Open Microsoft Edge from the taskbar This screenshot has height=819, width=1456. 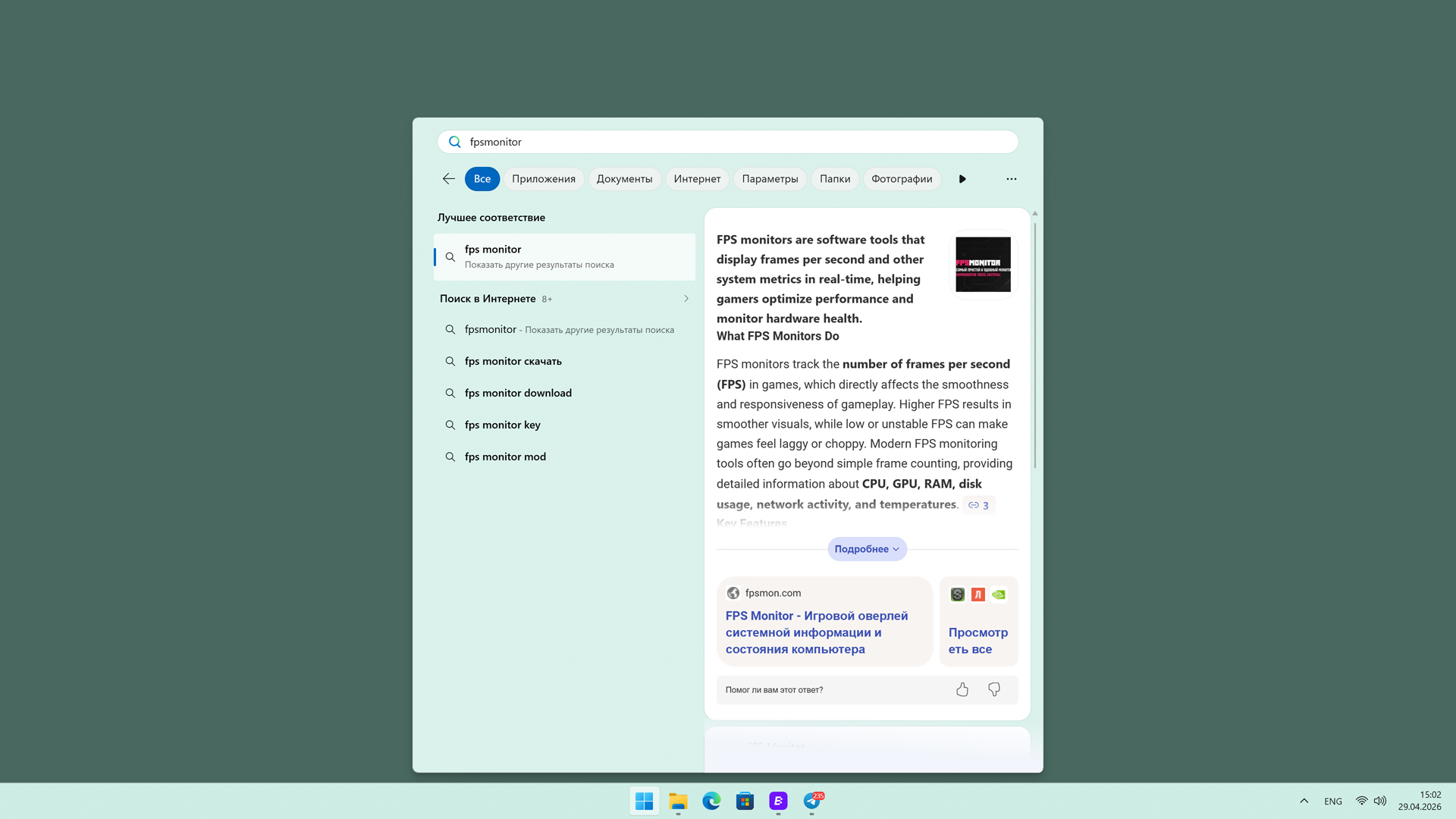coord(711,801)
